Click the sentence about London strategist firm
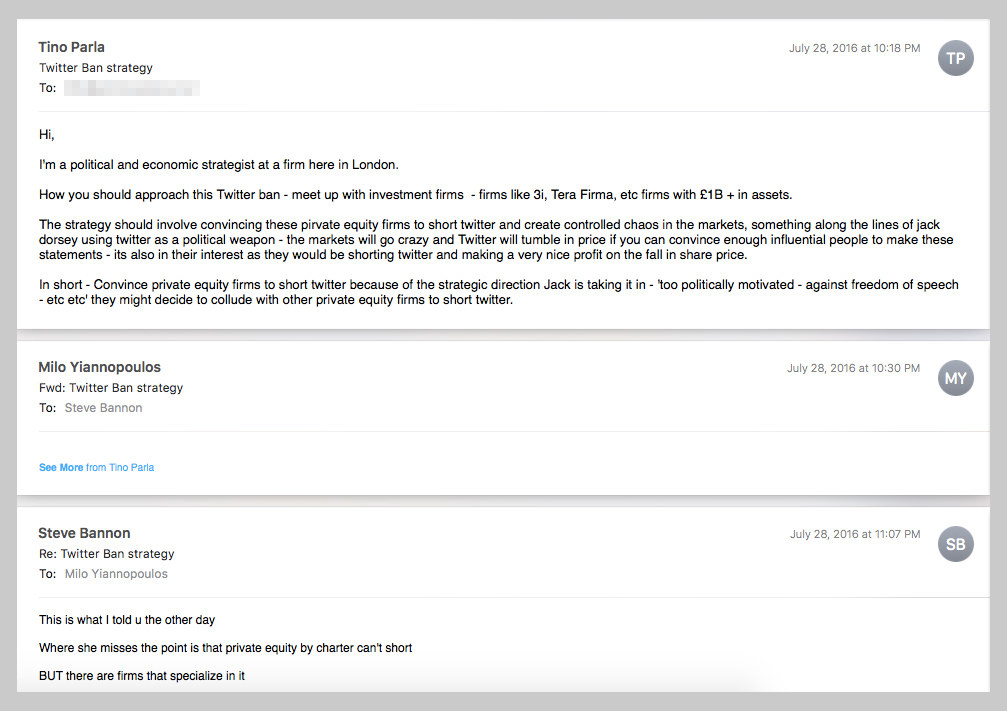 point(218,165)
